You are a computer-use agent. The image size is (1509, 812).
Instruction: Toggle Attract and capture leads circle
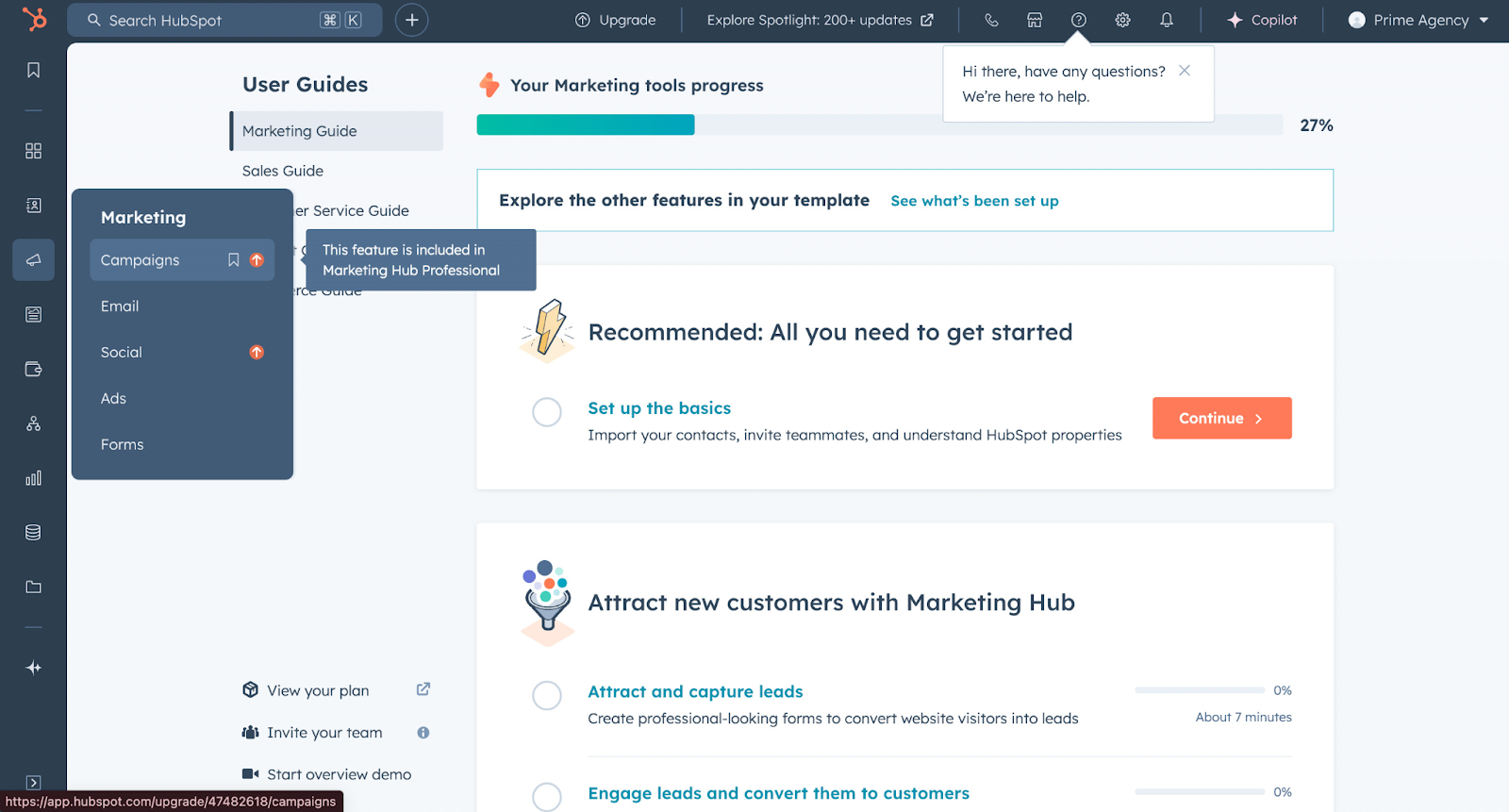547,696
